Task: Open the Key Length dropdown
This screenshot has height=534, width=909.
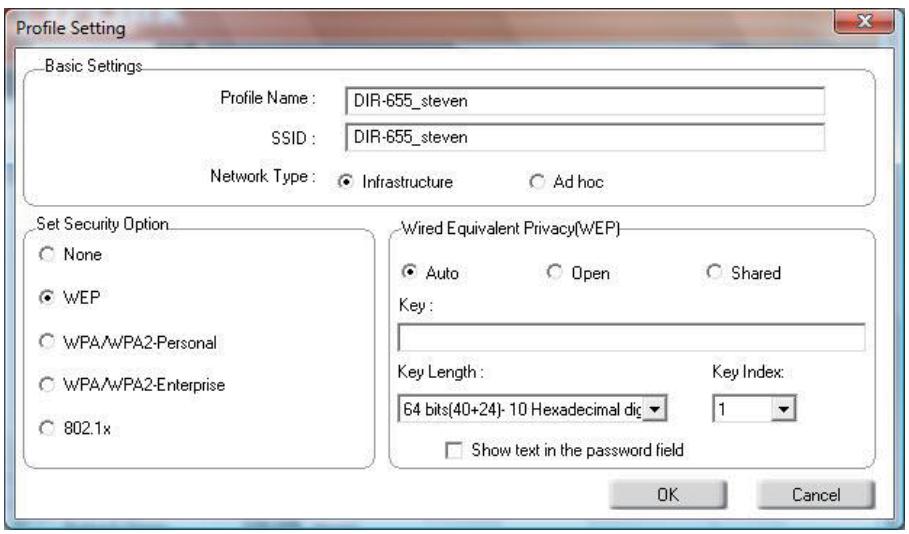Action: click(x=655, y=409)
